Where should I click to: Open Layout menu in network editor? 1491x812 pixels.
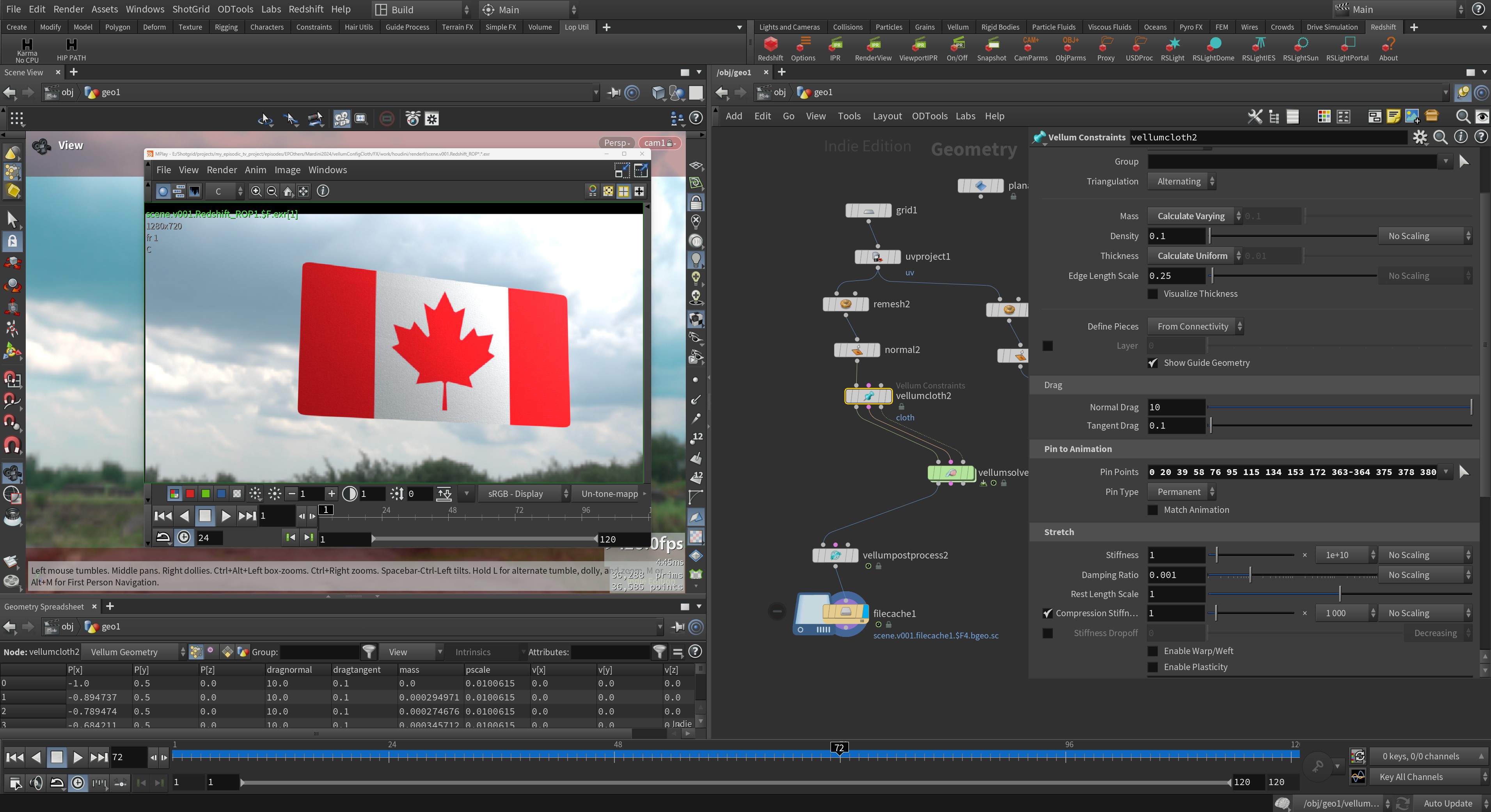pyautogui.click(x=887, y=116)
